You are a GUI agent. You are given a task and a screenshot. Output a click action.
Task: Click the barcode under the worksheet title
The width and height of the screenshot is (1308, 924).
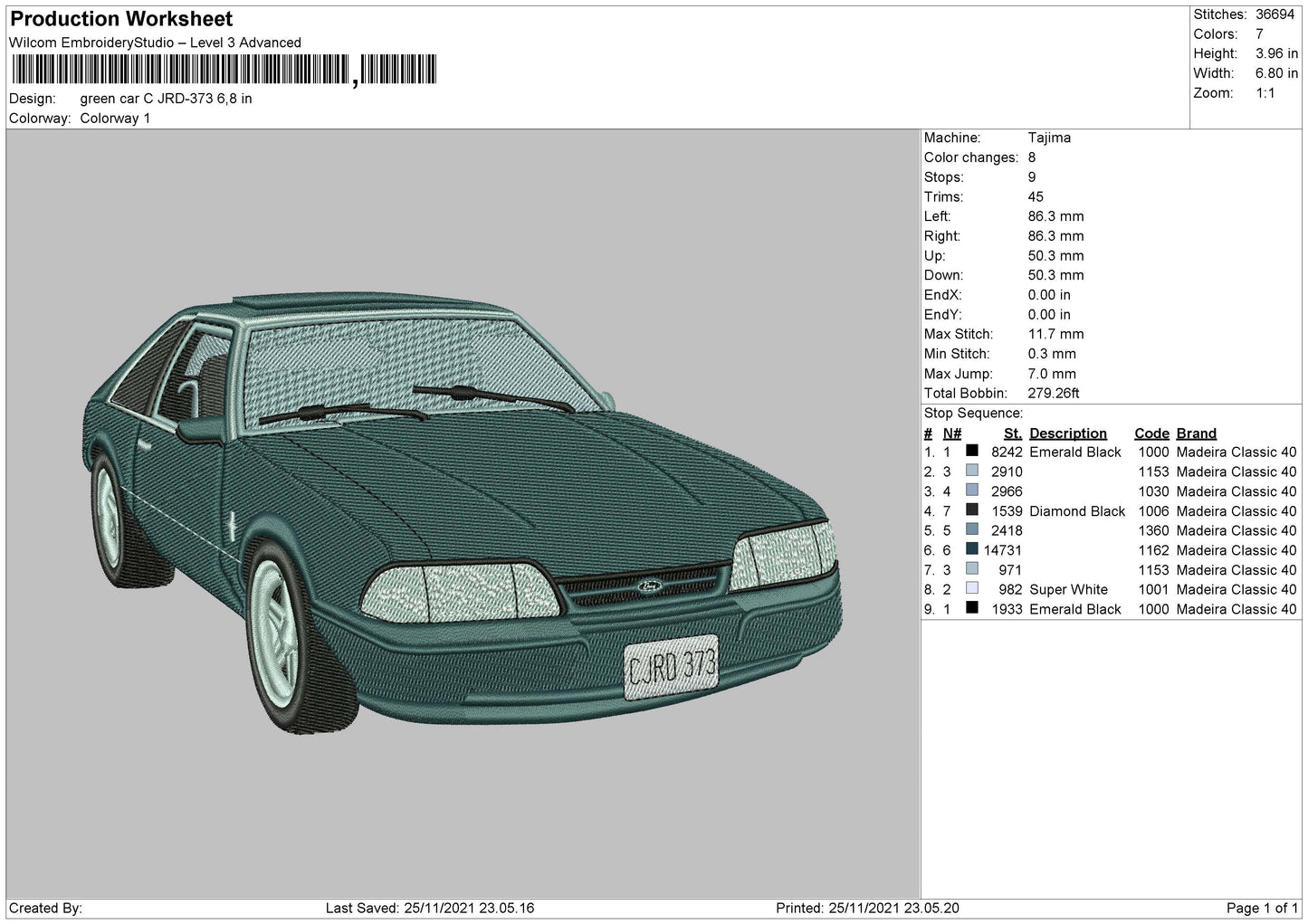point(224,70)
